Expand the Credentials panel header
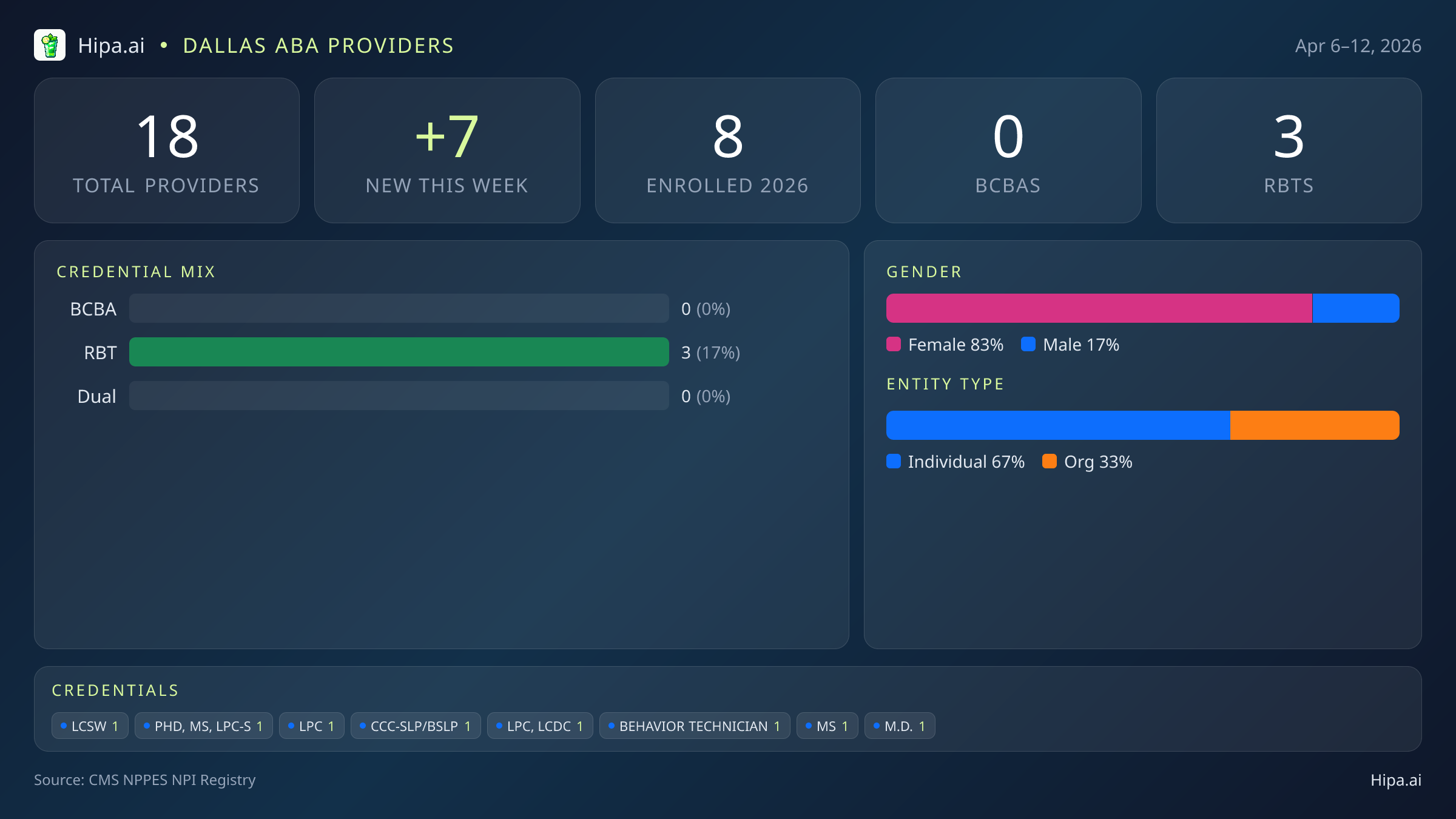This screenshot has height=819, width=1456. [115, 690]
